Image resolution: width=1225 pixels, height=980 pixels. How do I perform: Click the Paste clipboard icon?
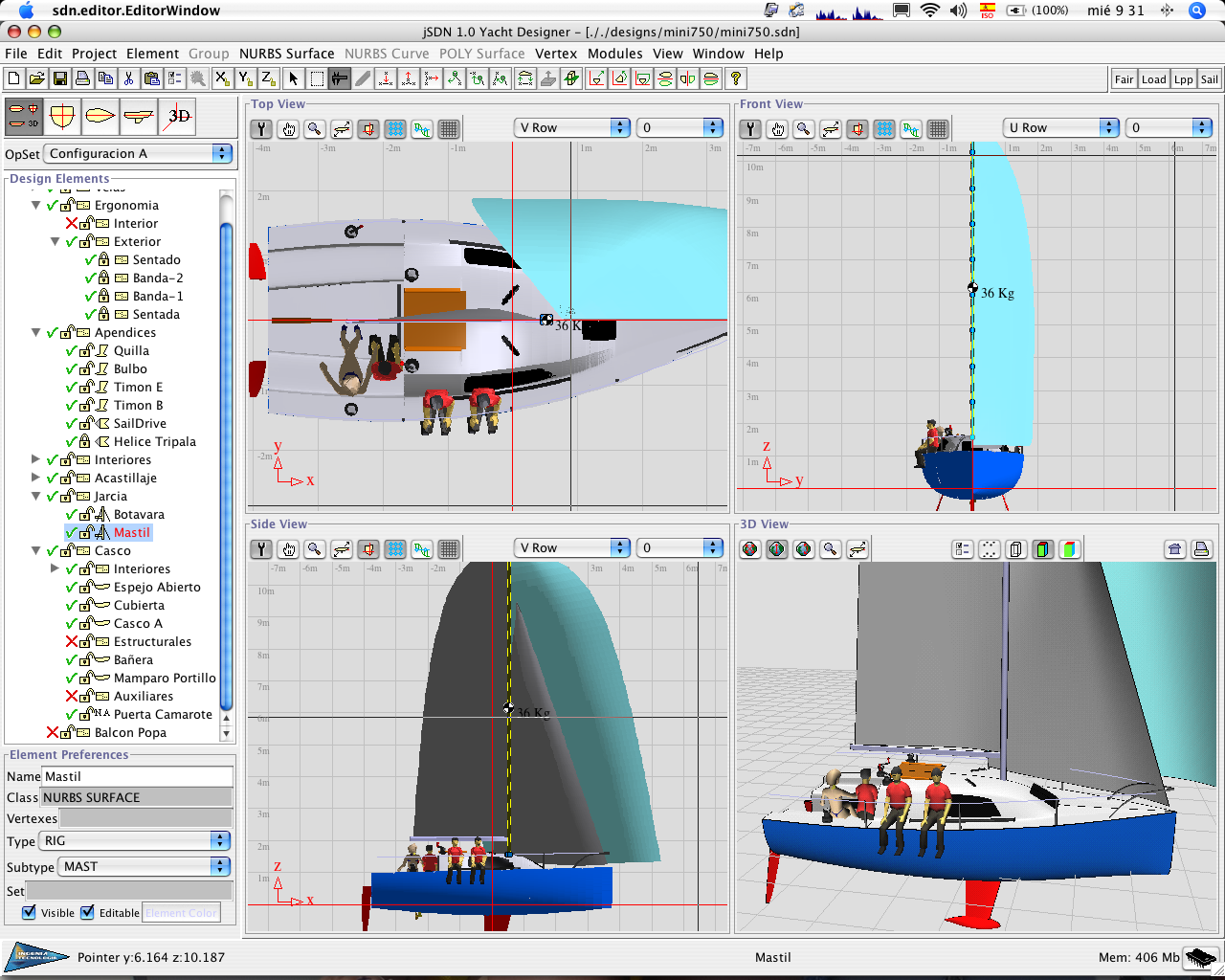151,78
